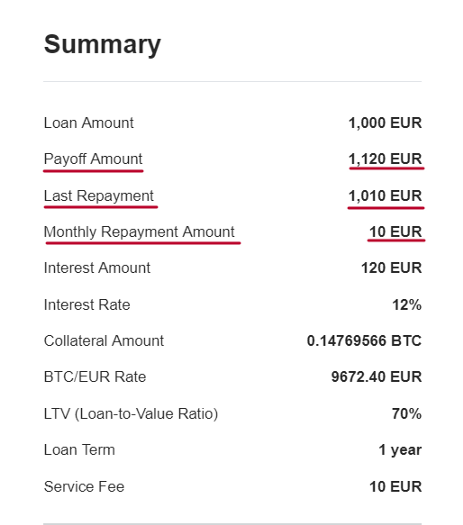
Task: Select the Loan Amount label
Action: coord(89,123)
